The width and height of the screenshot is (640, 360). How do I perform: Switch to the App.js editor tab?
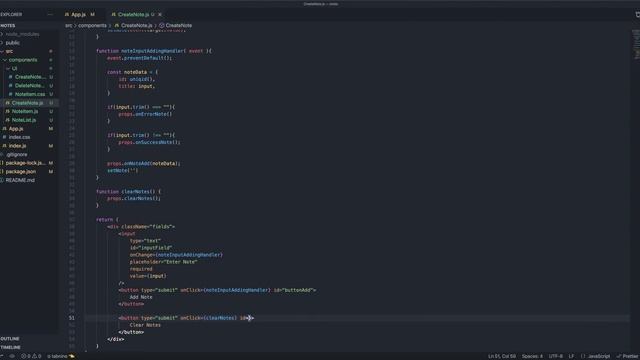pyautogui.click(x=78, y=14)
